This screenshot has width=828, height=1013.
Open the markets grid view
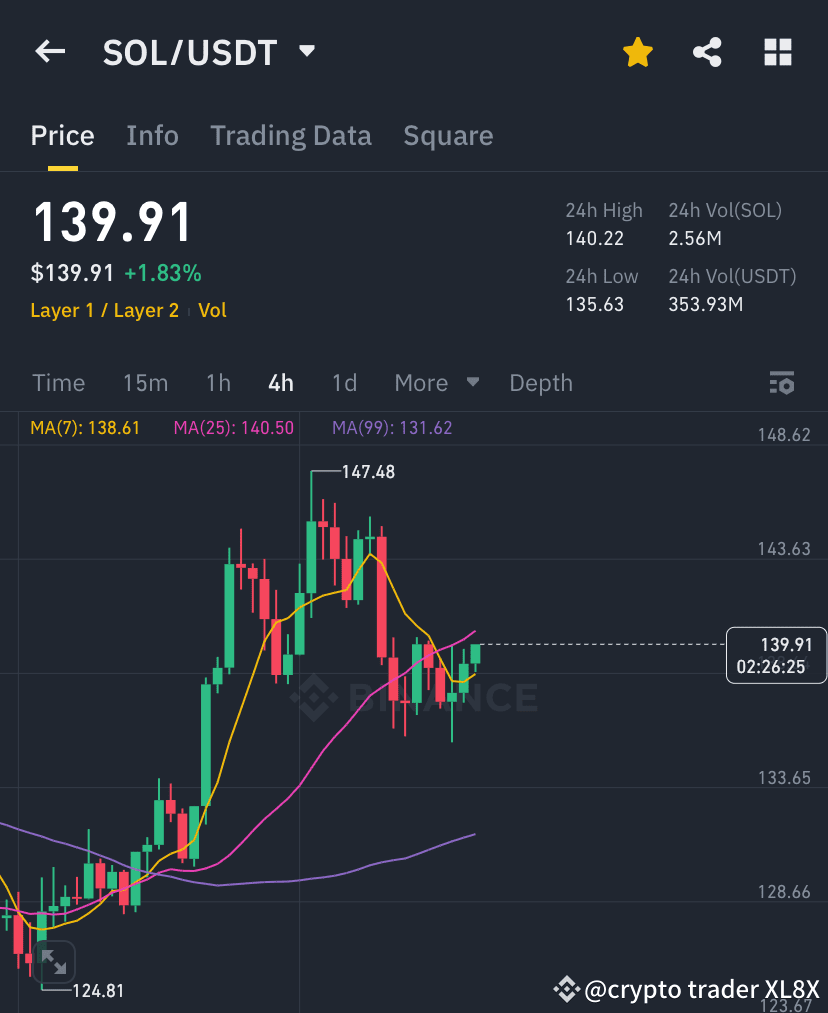click(x=777, y=52)
